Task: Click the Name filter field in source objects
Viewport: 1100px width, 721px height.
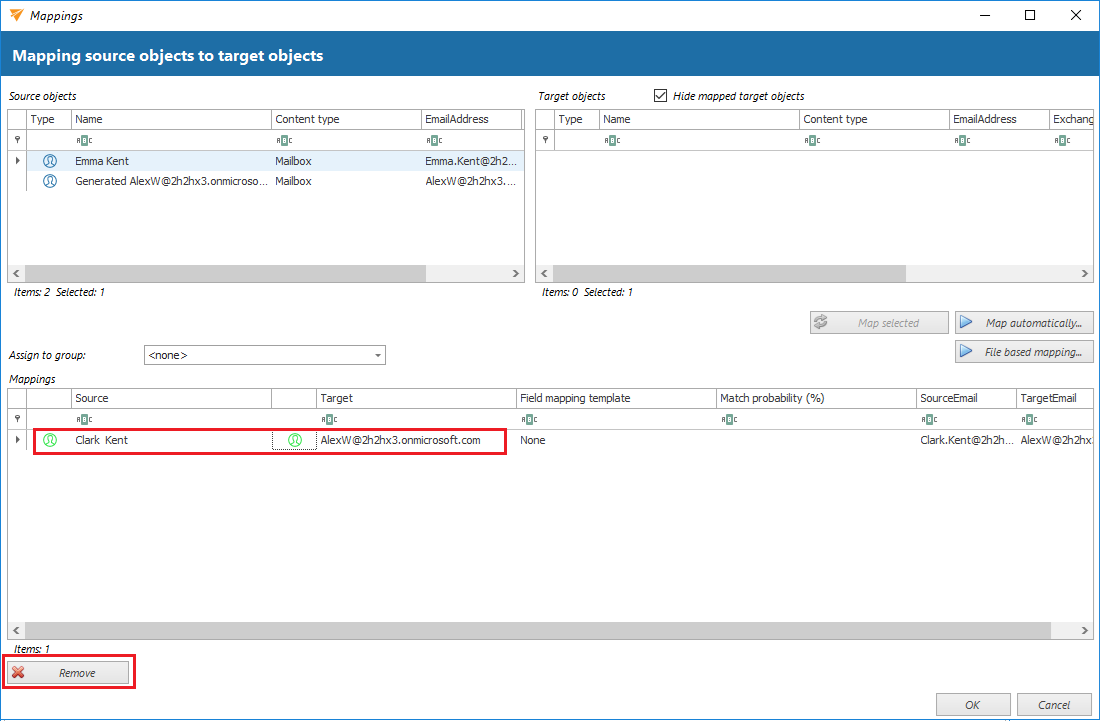Action: 171,140
